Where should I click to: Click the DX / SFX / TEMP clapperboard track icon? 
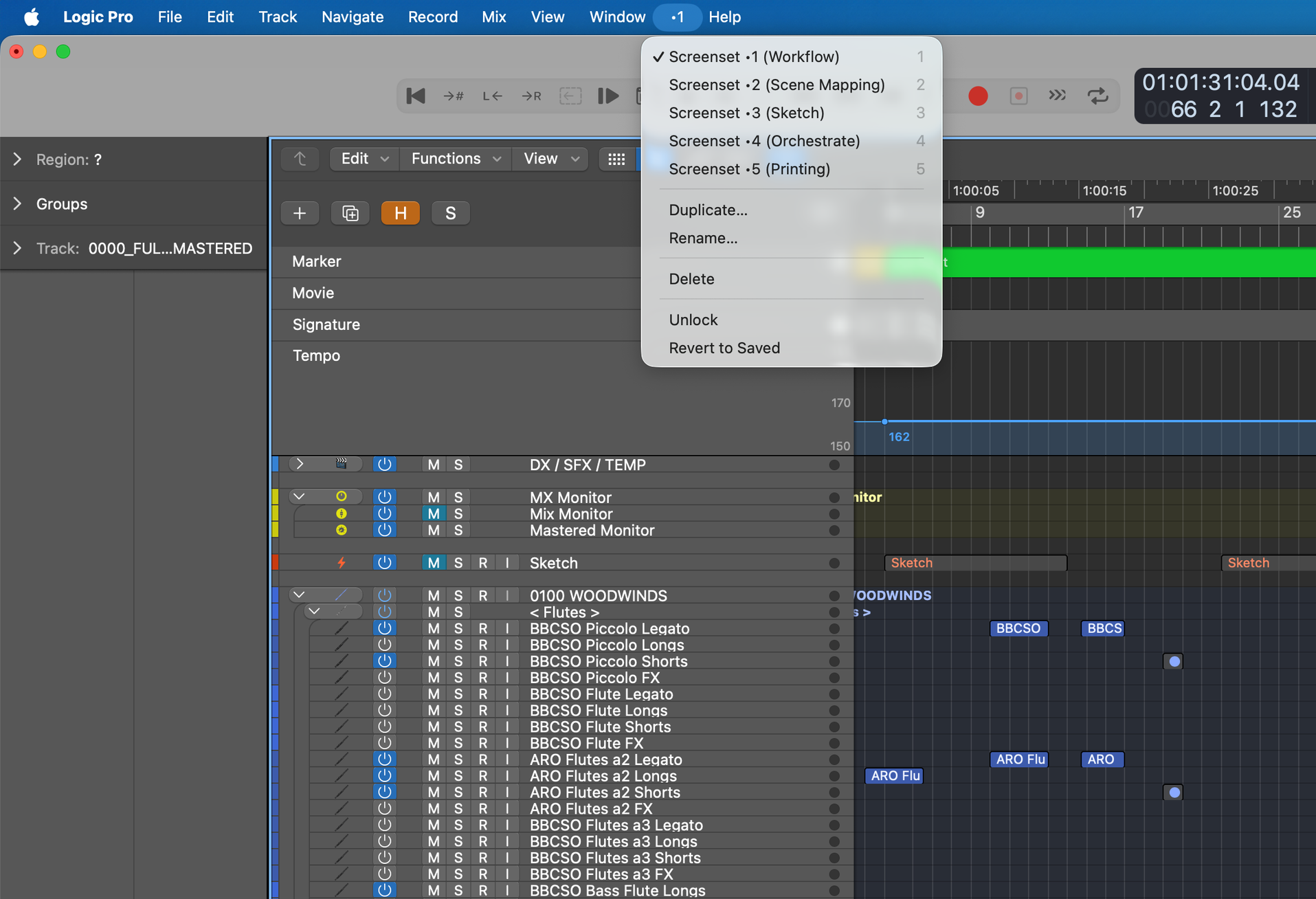coord(341,464)
